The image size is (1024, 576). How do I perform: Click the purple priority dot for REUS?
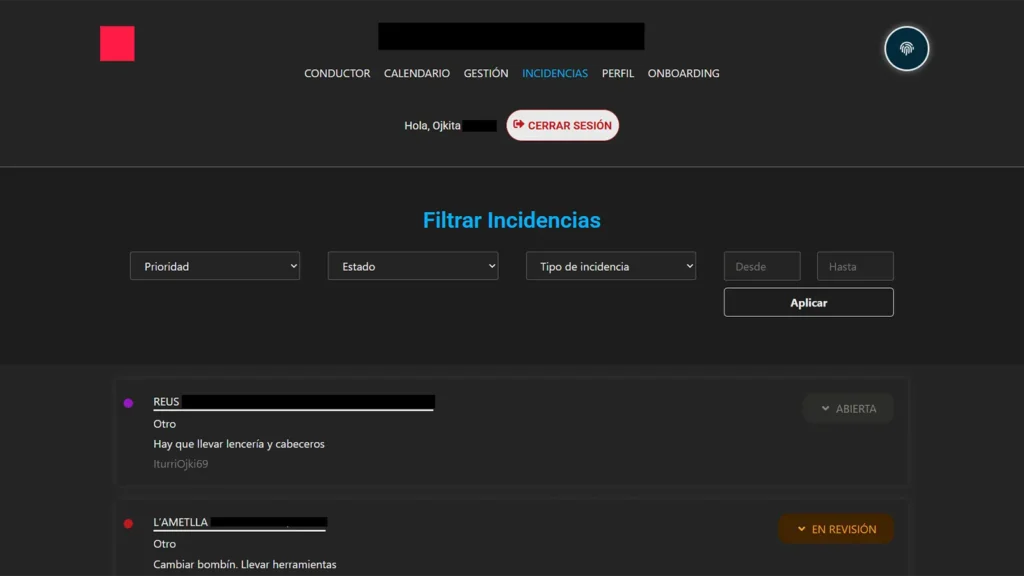click(x=129, y=403)
